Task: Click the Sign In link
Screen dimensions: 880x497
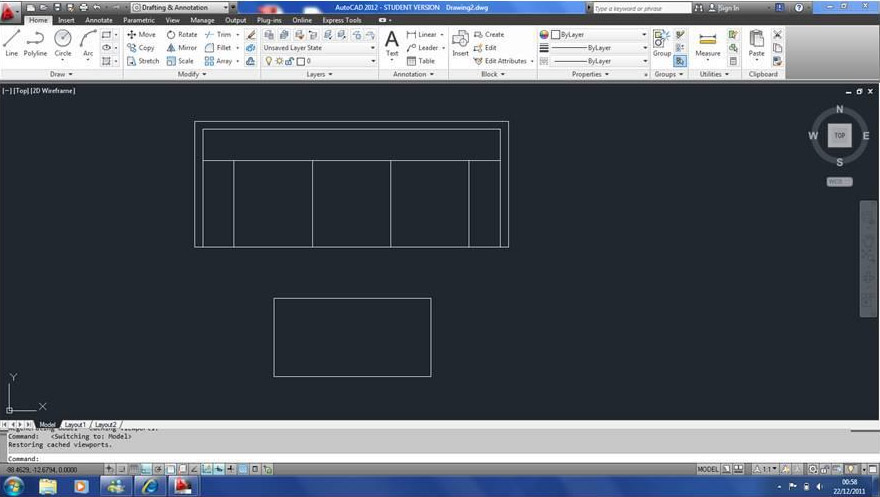Action: pyautogui.click(x=729, y=7)
